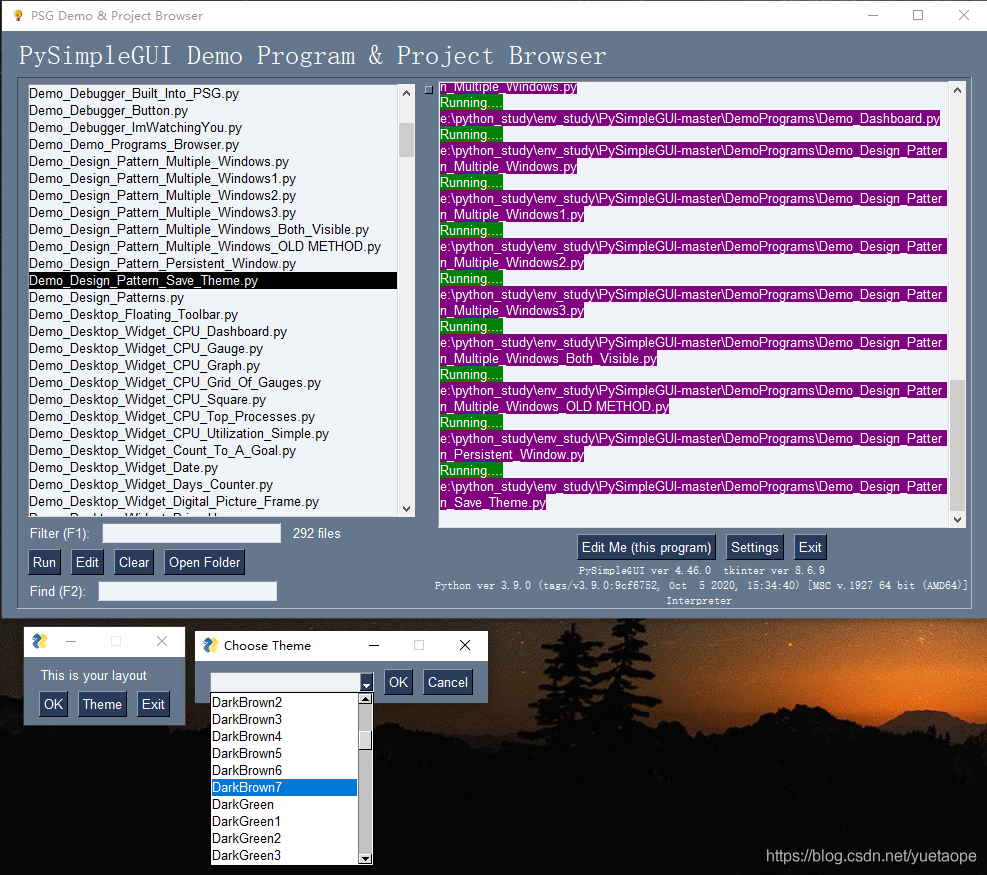Select Demo_Desktop_Widget_CPU_Grid_Of_Gauges.py
The width and height of the screenshot is (987, 875).
click(213, 383)
